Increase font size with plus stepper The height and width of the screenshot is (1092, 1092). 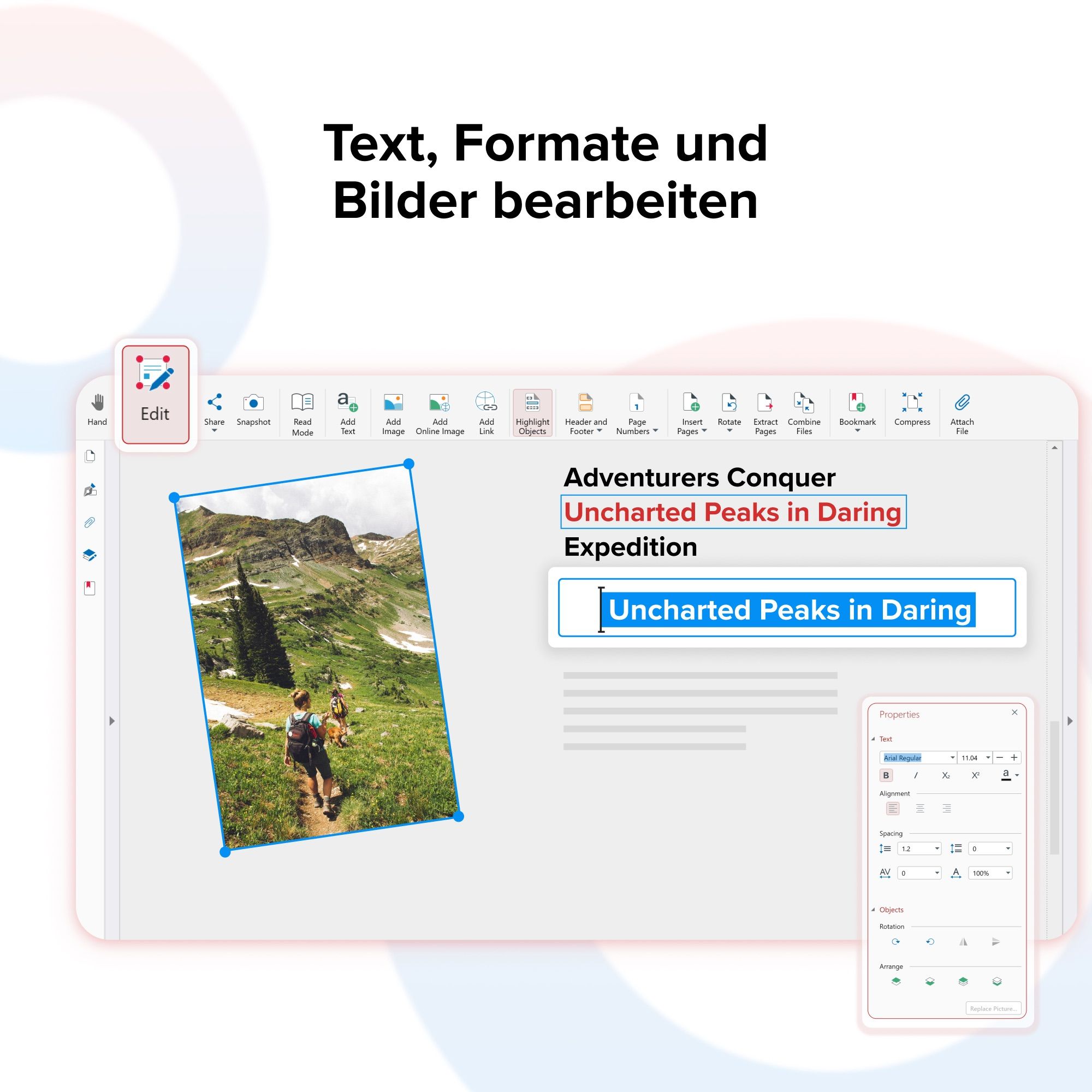click(1014, 757)
